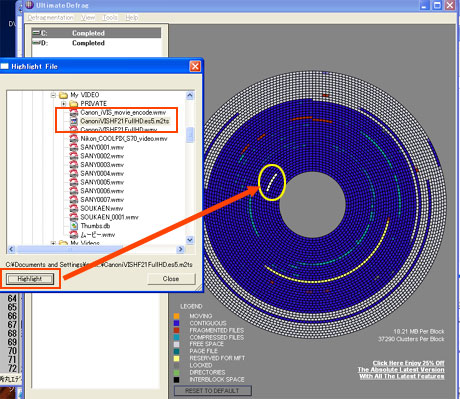Screen dimensions: 460x399
Task: Click the D: drive icon
Action: click(x=36, y=43)
